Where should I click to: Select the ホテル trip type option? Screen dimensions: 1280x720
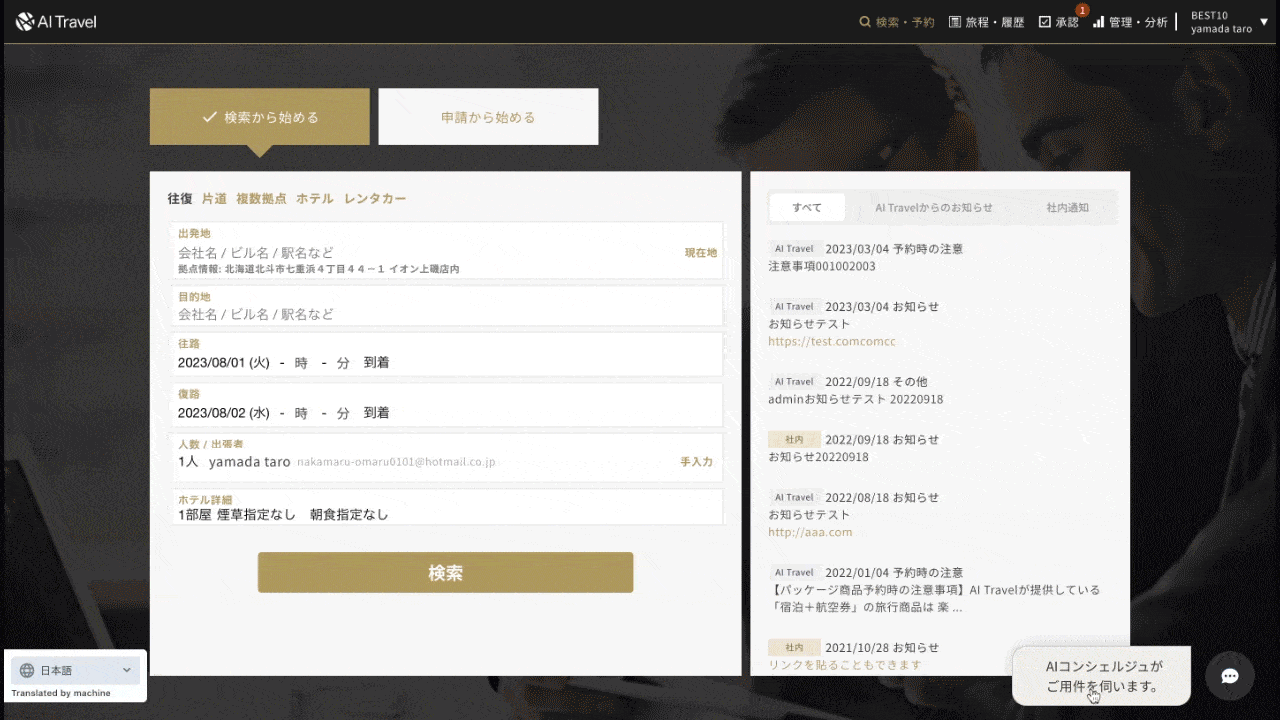click(315, 199)
